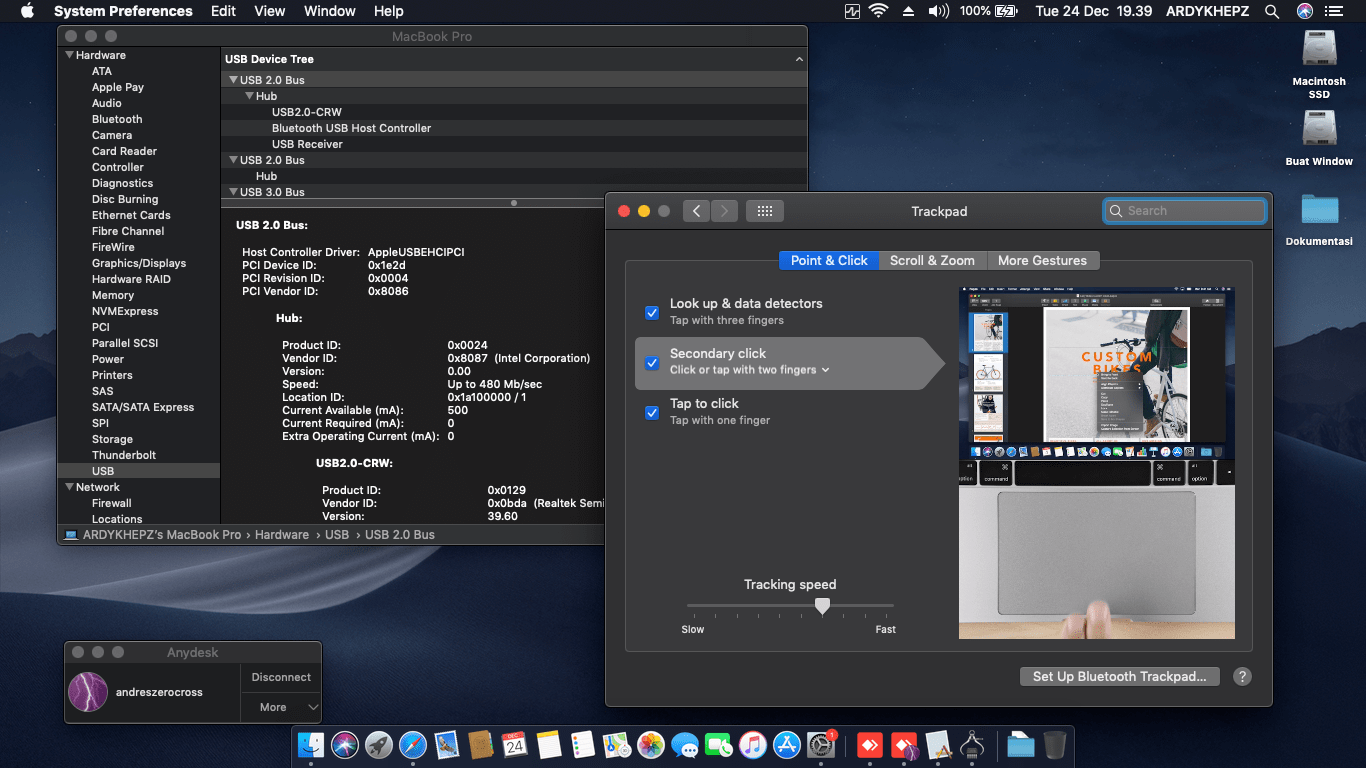Open the Photos app in Dock
The image size is (1366, 768).
point(651,745)
